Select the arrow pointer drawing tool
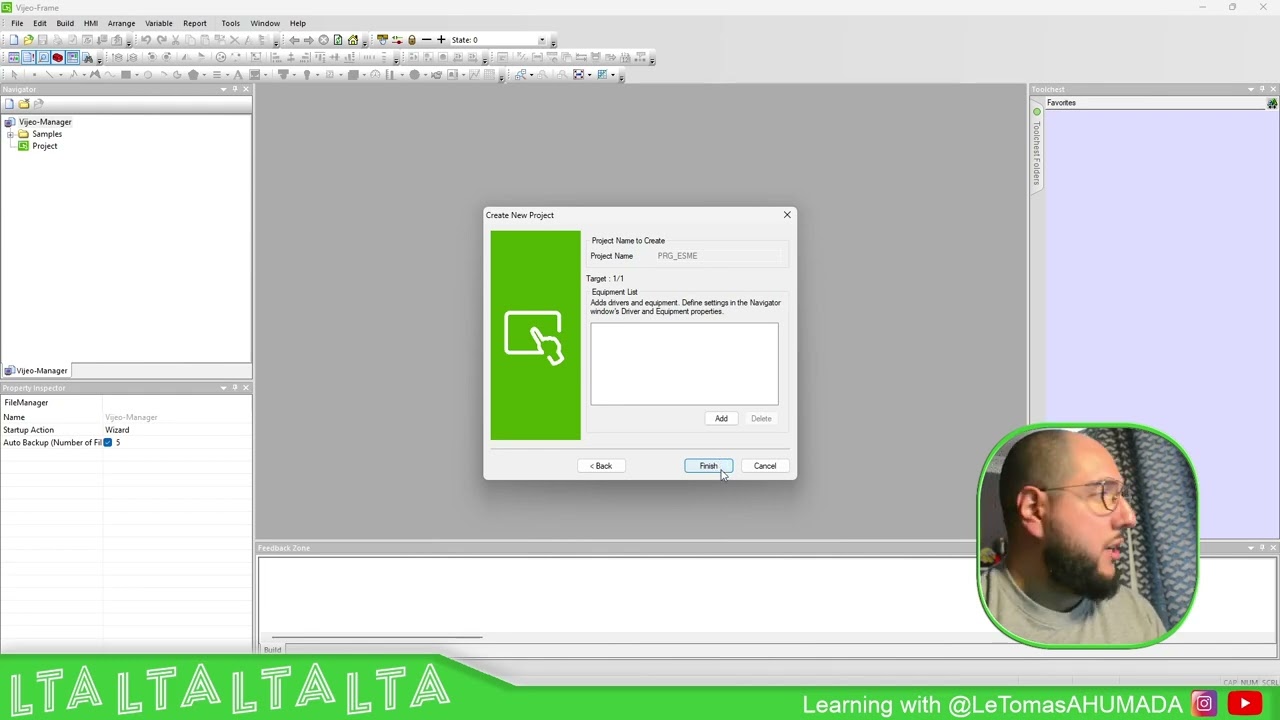Screen dimensions: 1280x720 coord(14,75)
